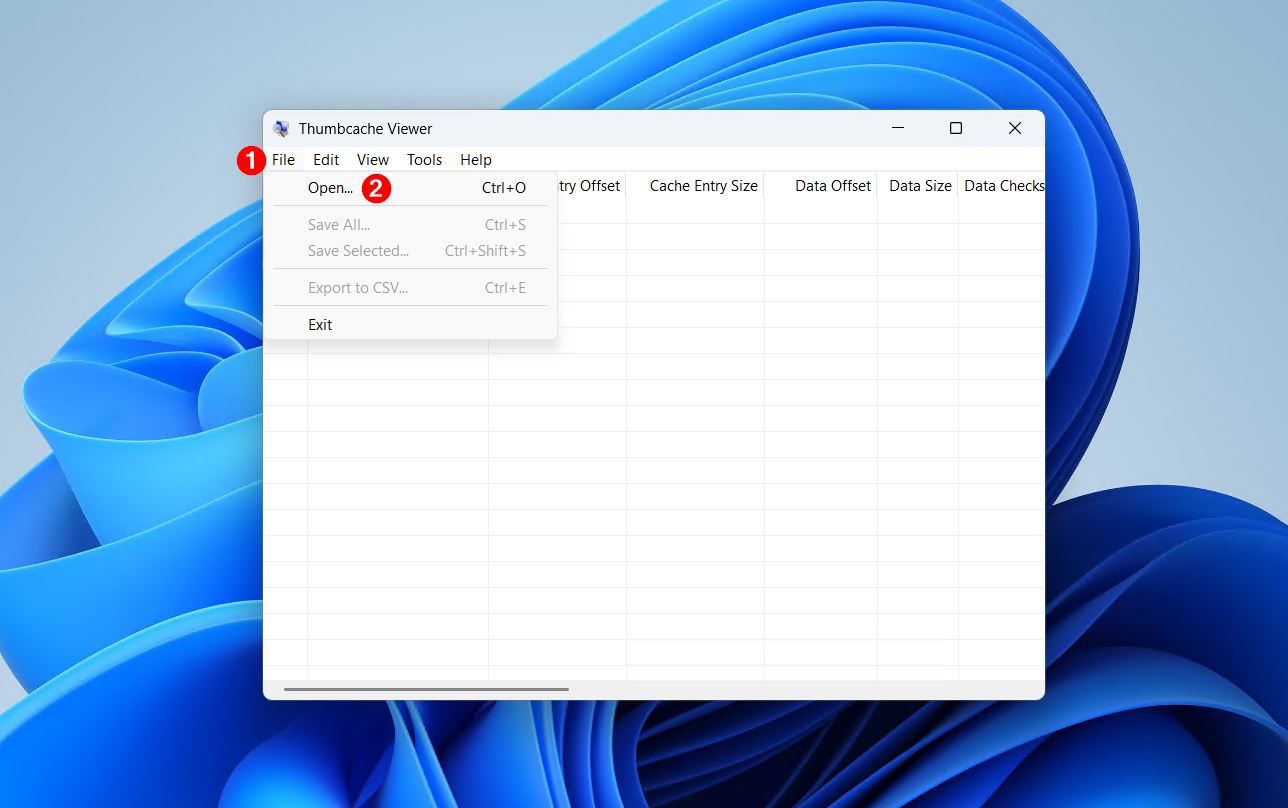This screenshot has width=1288, height=808.
Task: Sort by Cache Entry Size column header
Action: tap(696, 186)
